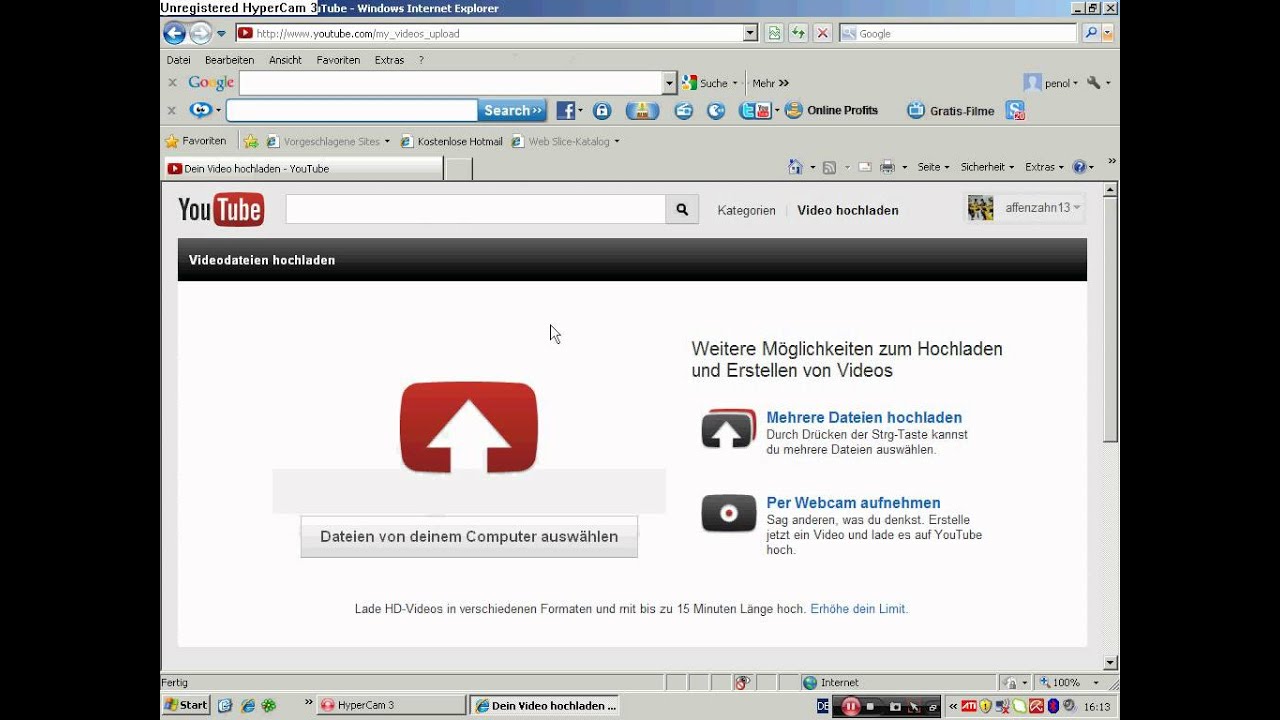Stop loading with the red X icon
The width and height of the screenshot is (1280, 720).
(822, 33)
